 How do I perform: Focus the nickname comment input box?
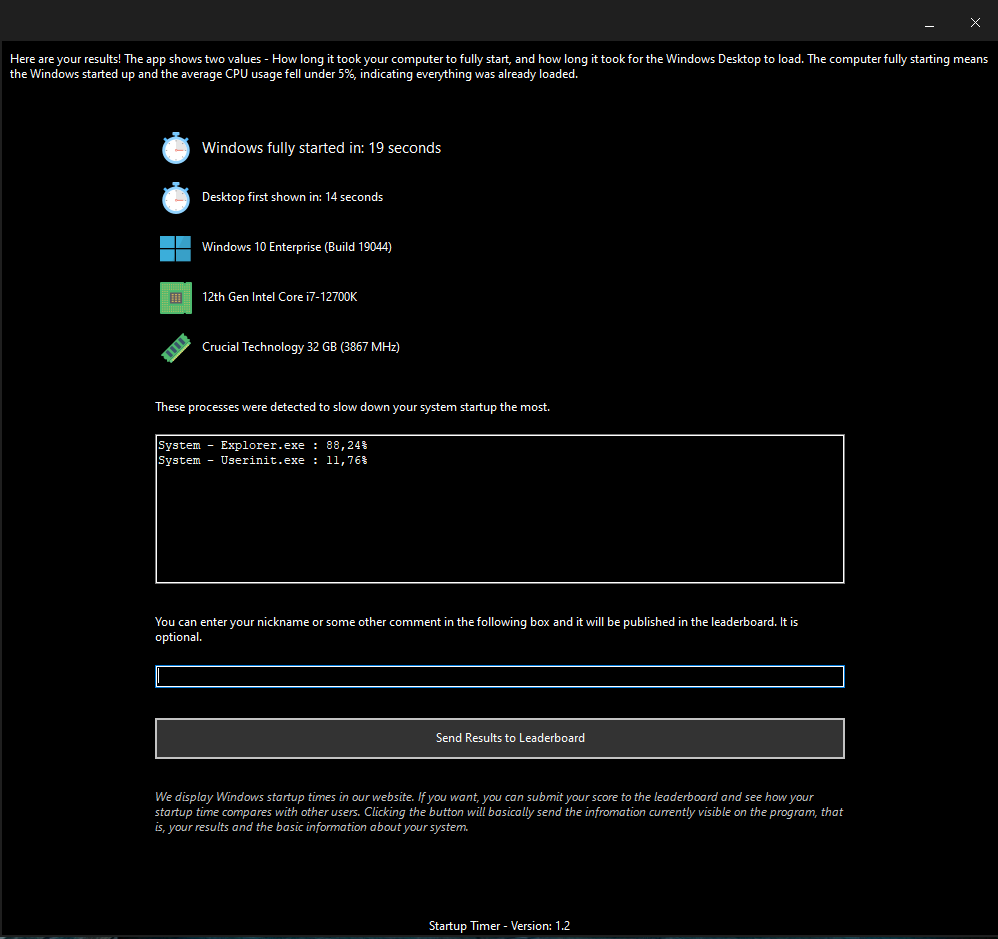coord(500,676)
